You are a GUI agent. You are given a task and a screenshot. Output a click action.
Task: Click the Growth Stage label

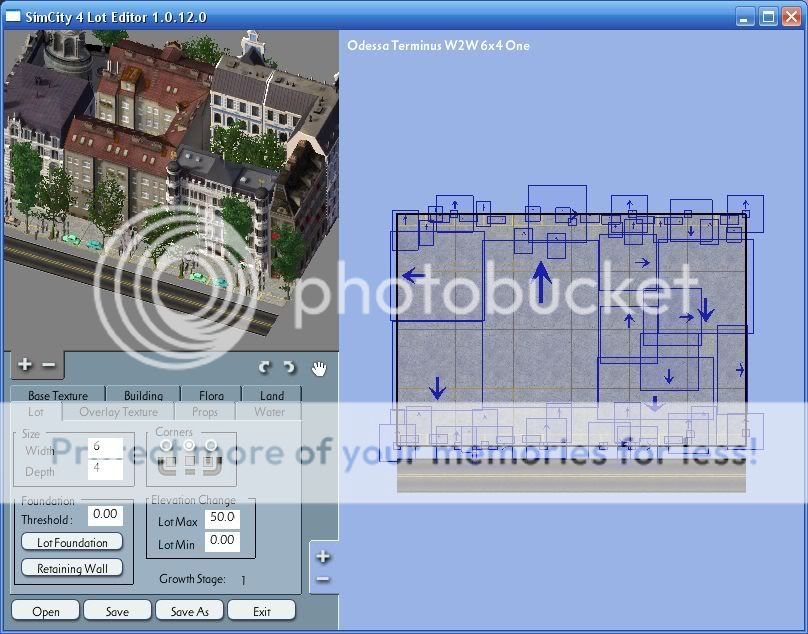point(192,579)
